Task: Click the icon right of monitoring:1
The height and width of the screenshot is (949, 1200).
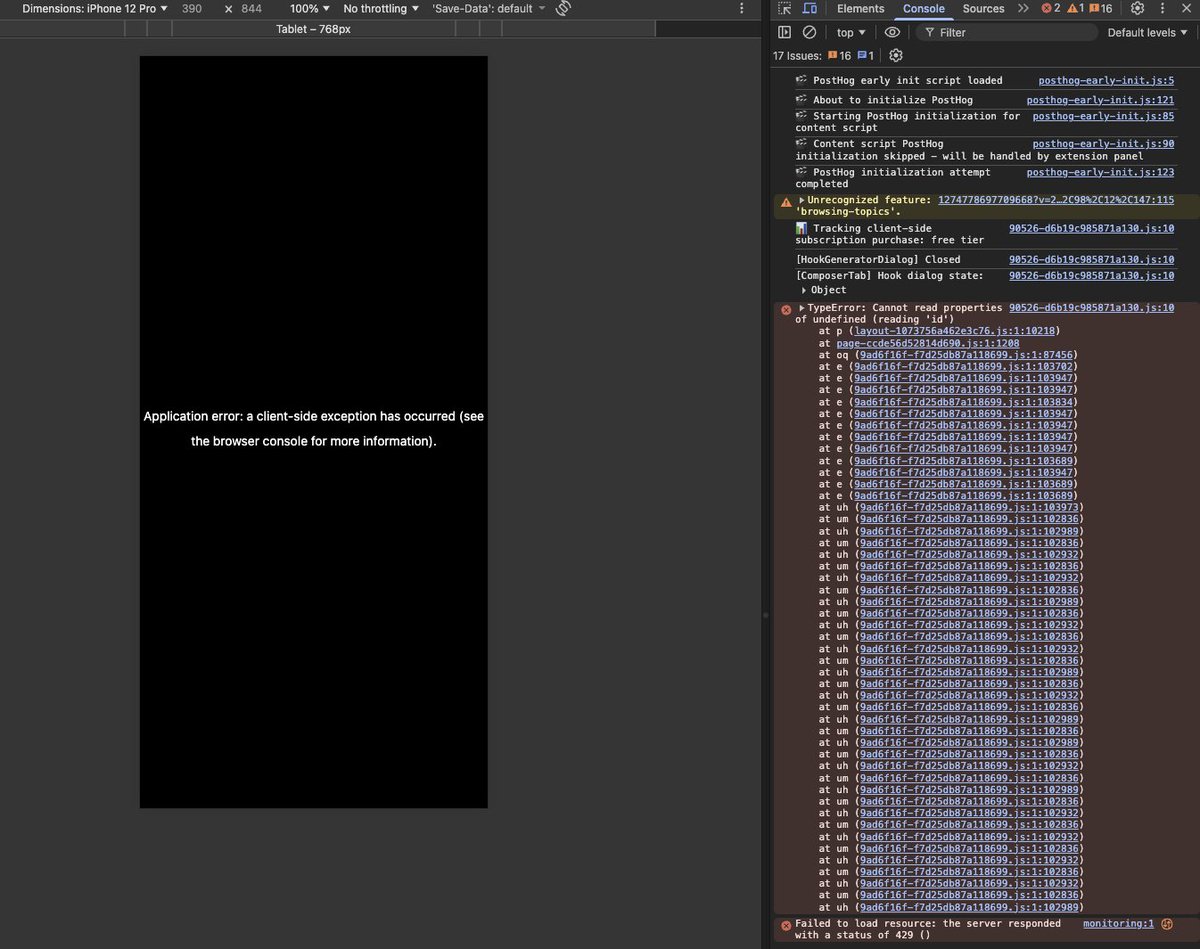Action: click(1167, 924)
